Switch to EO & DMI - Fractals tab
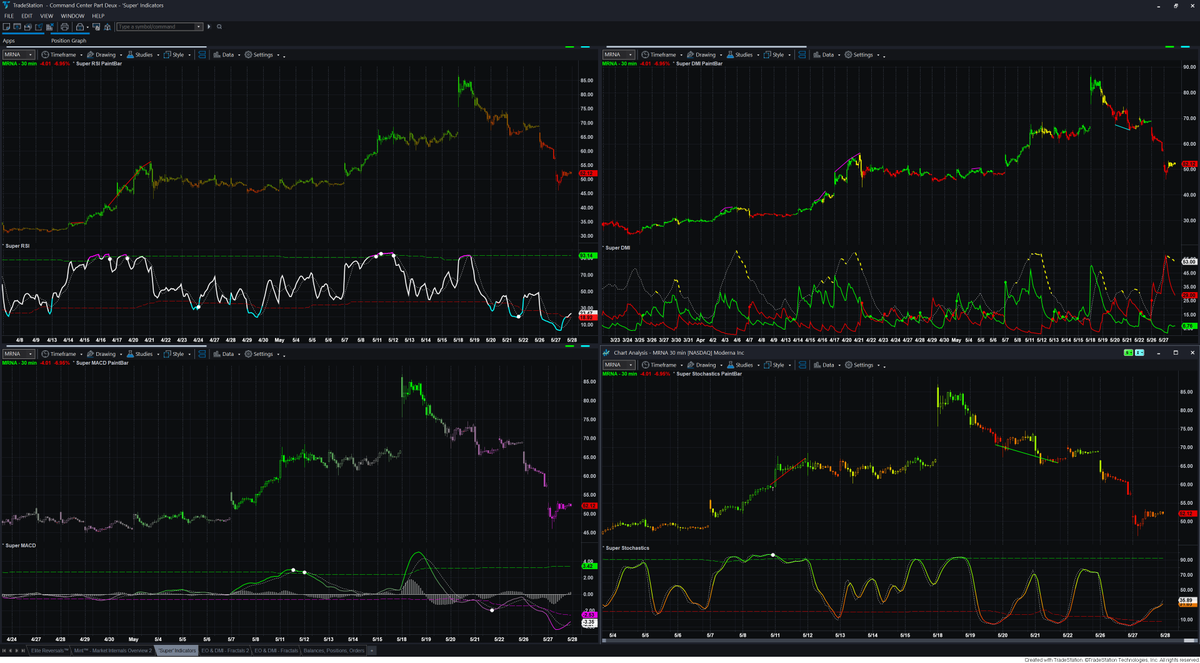This screenshot has height=663, width=1200. pos(276,651)
